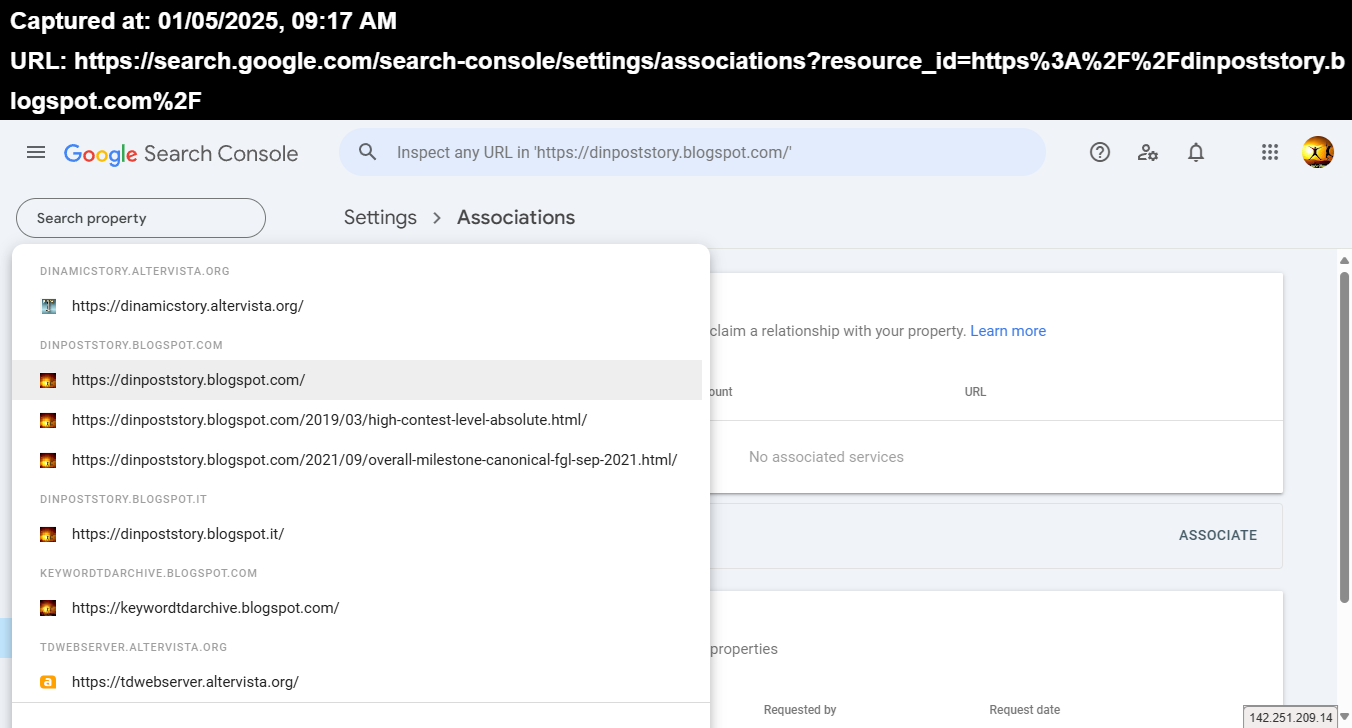Open the user settings icon

[x=1148, y=153]
